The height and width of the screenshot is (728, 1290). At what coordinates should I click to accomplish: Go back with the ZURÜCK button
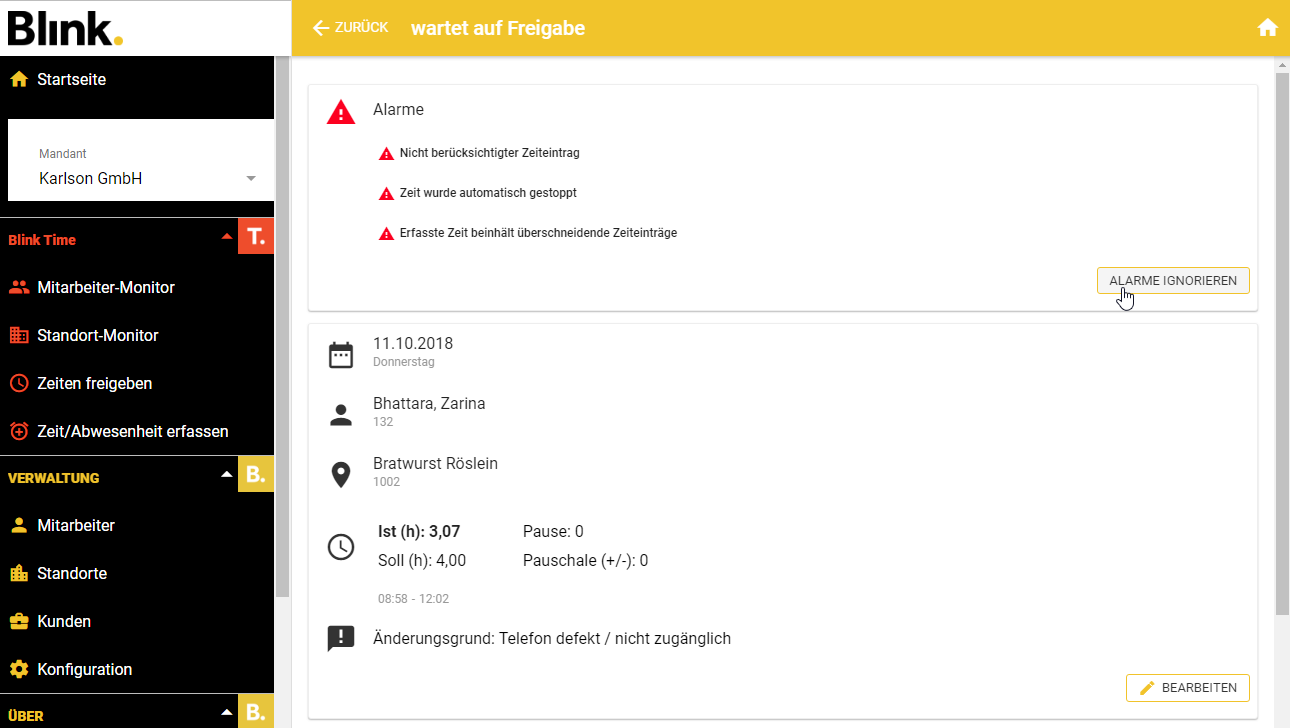pos(350,28)
